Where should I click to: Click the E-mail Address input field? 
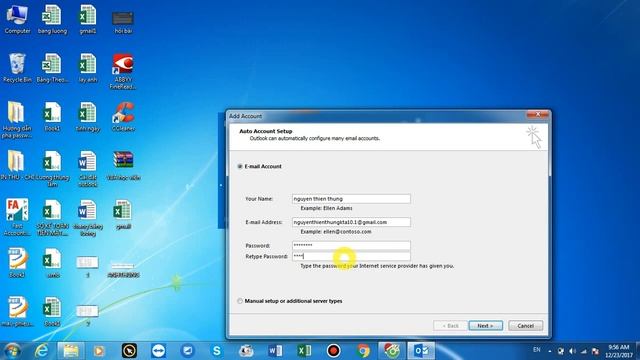coord(351,222)
